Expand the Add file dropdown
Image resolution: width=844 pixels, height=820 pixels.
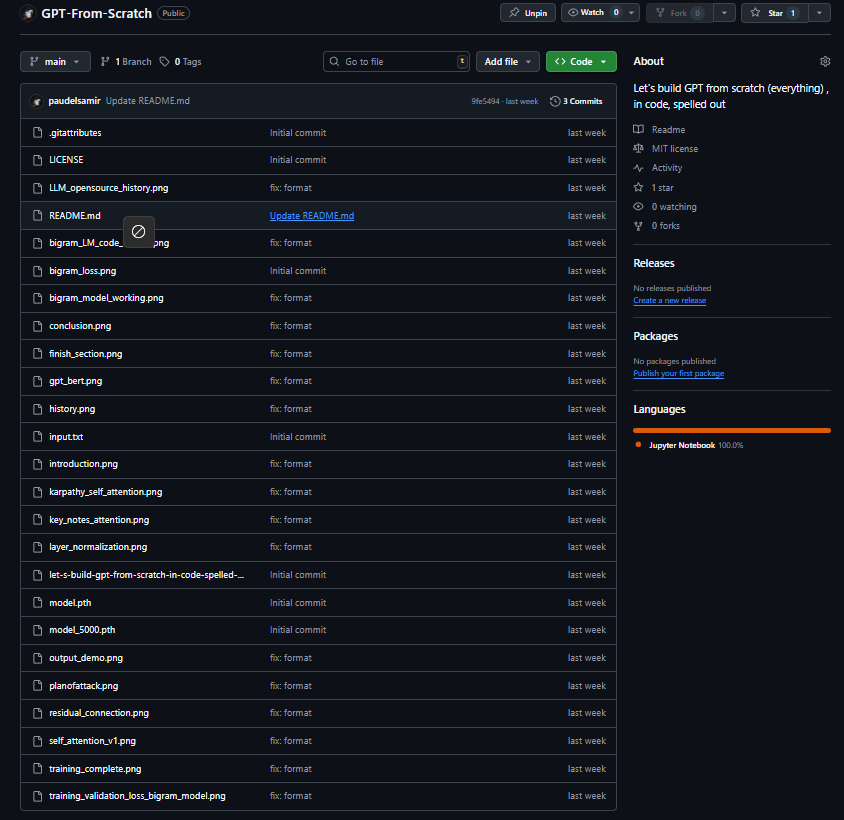point(507,62)
